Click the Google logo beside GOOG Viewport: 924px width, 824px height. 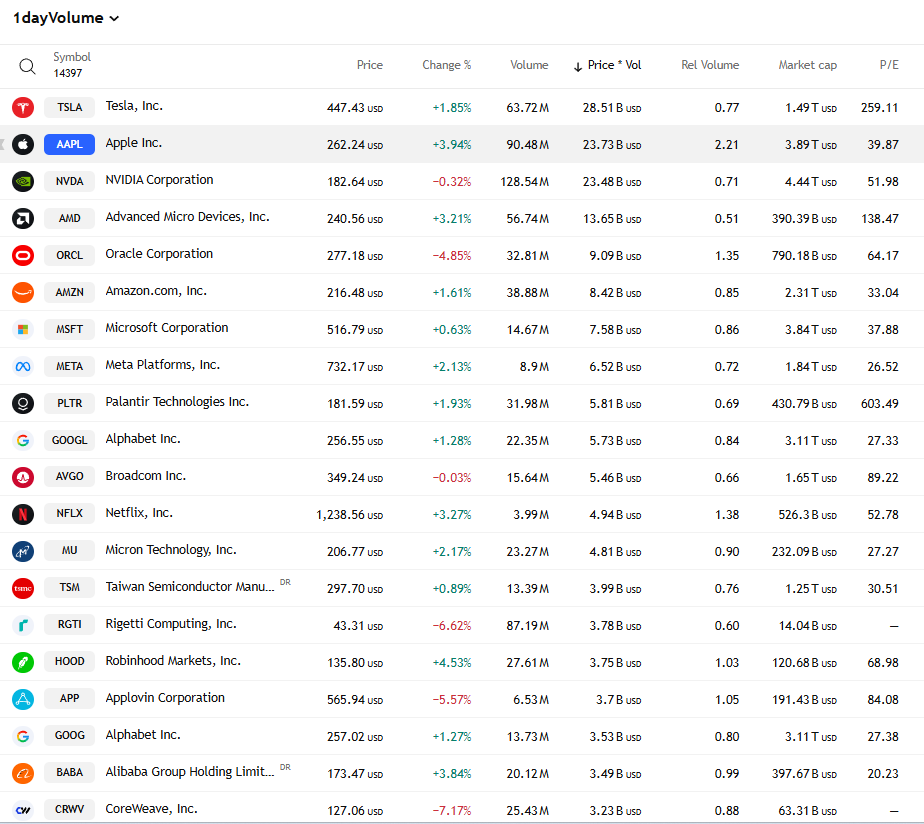(23, 736)
